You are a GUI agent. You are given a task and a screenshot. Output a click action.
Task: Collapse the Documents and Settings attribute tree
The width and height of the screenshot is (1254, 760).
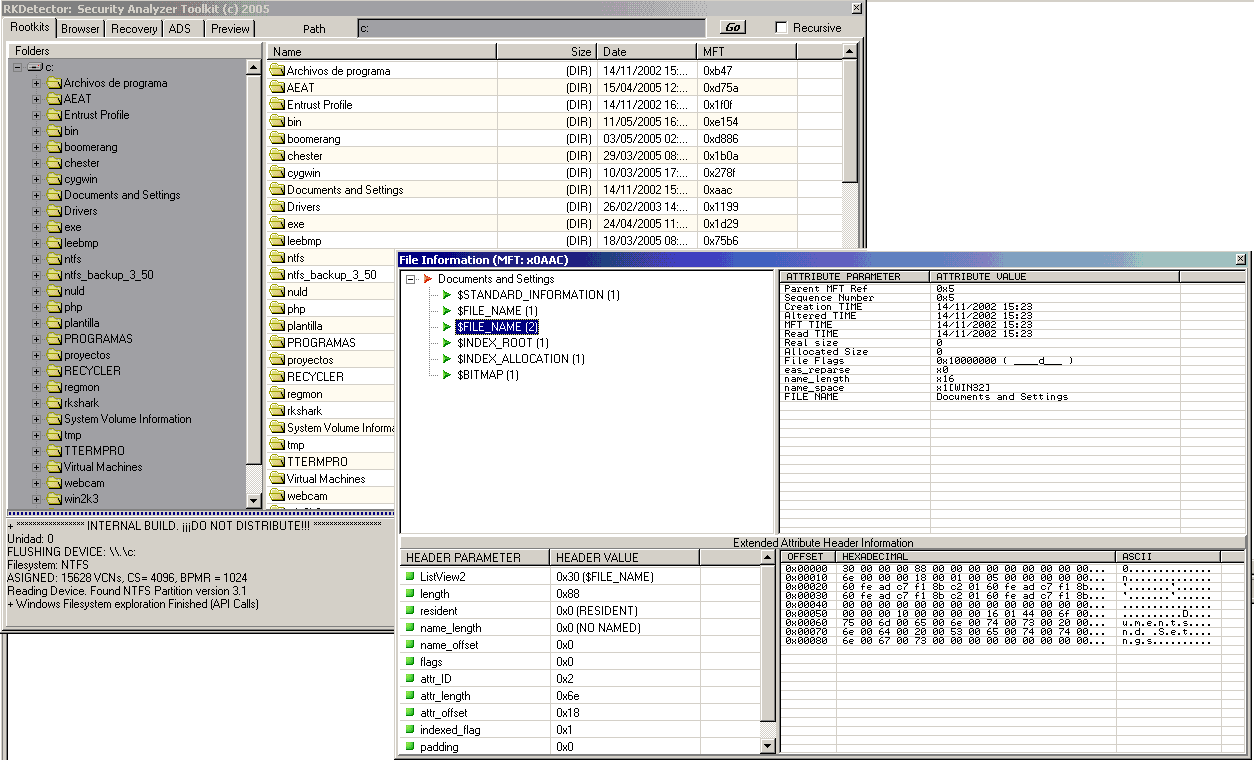(411, 279)
